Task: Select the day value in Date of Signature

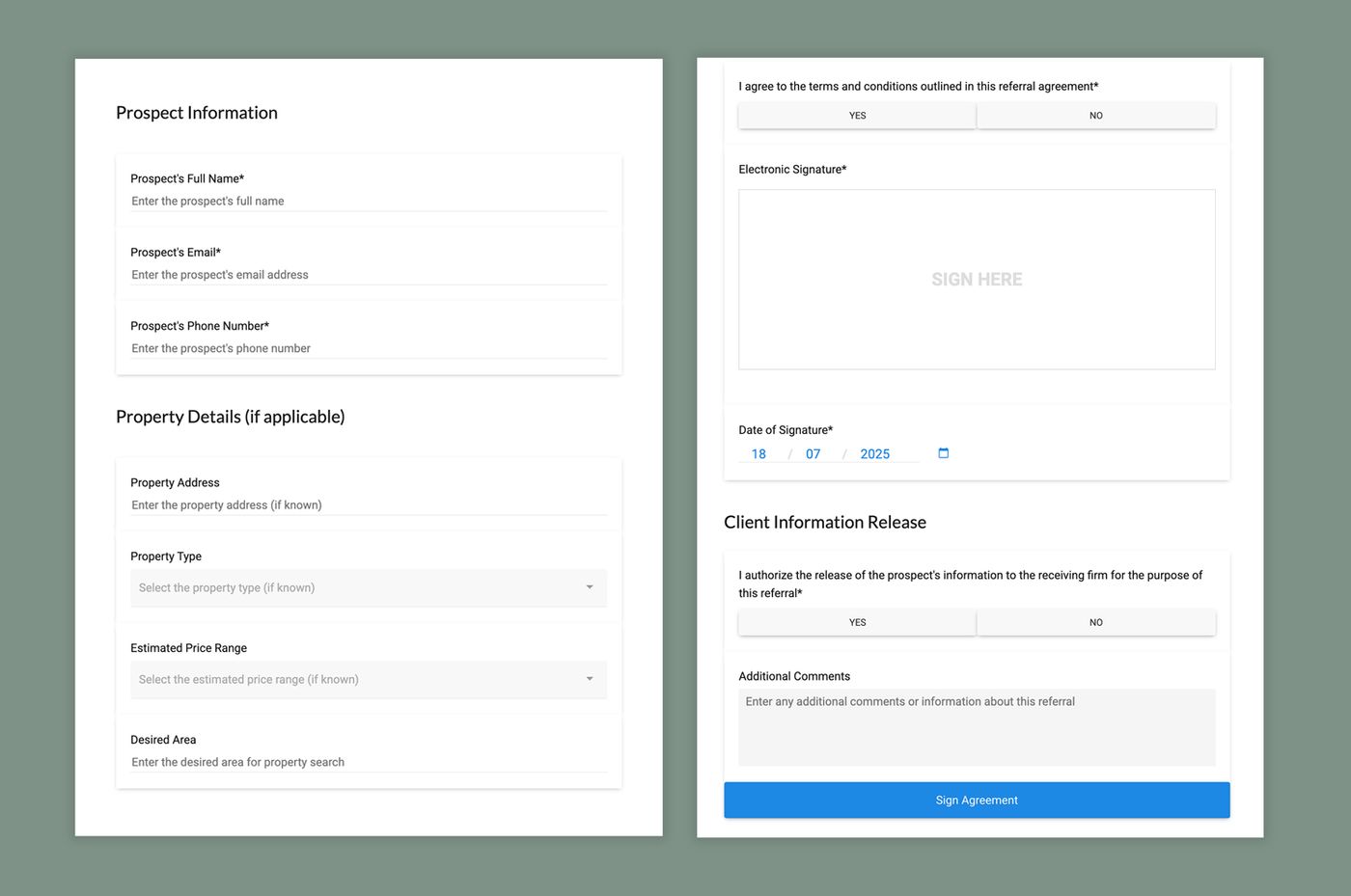Action: click(758, 452)
